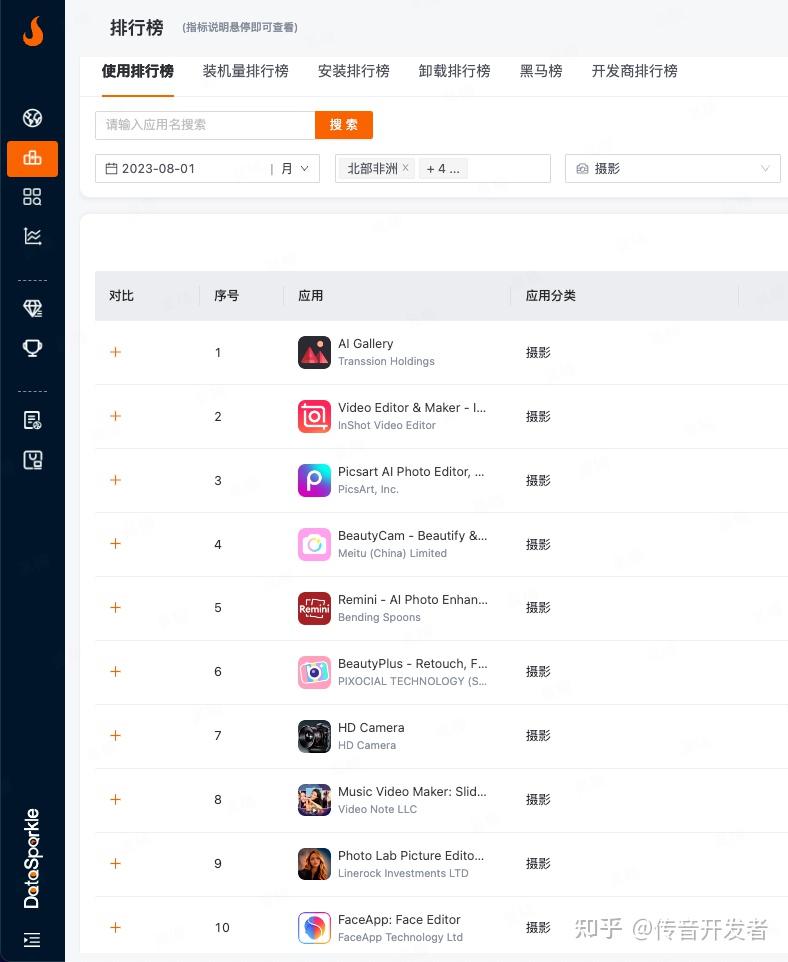Remove the 北部非洲 region tag
788x962 pixels.
pyautogui.click(x=405, y=167)
